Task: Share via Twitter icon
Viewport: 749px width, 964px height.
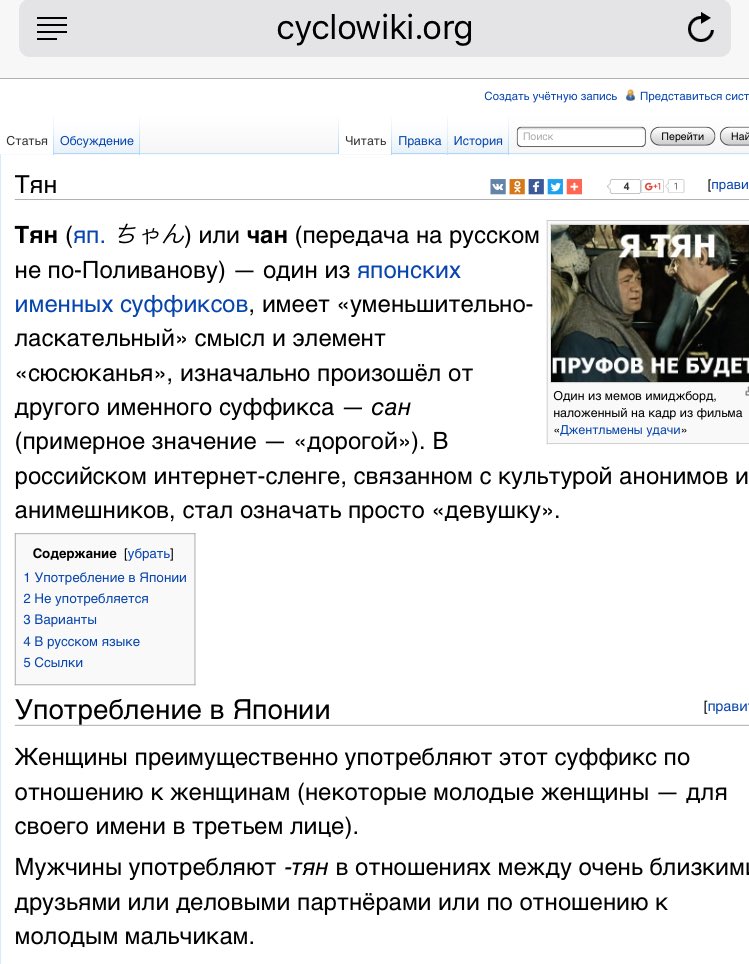Action: point(555,186)
